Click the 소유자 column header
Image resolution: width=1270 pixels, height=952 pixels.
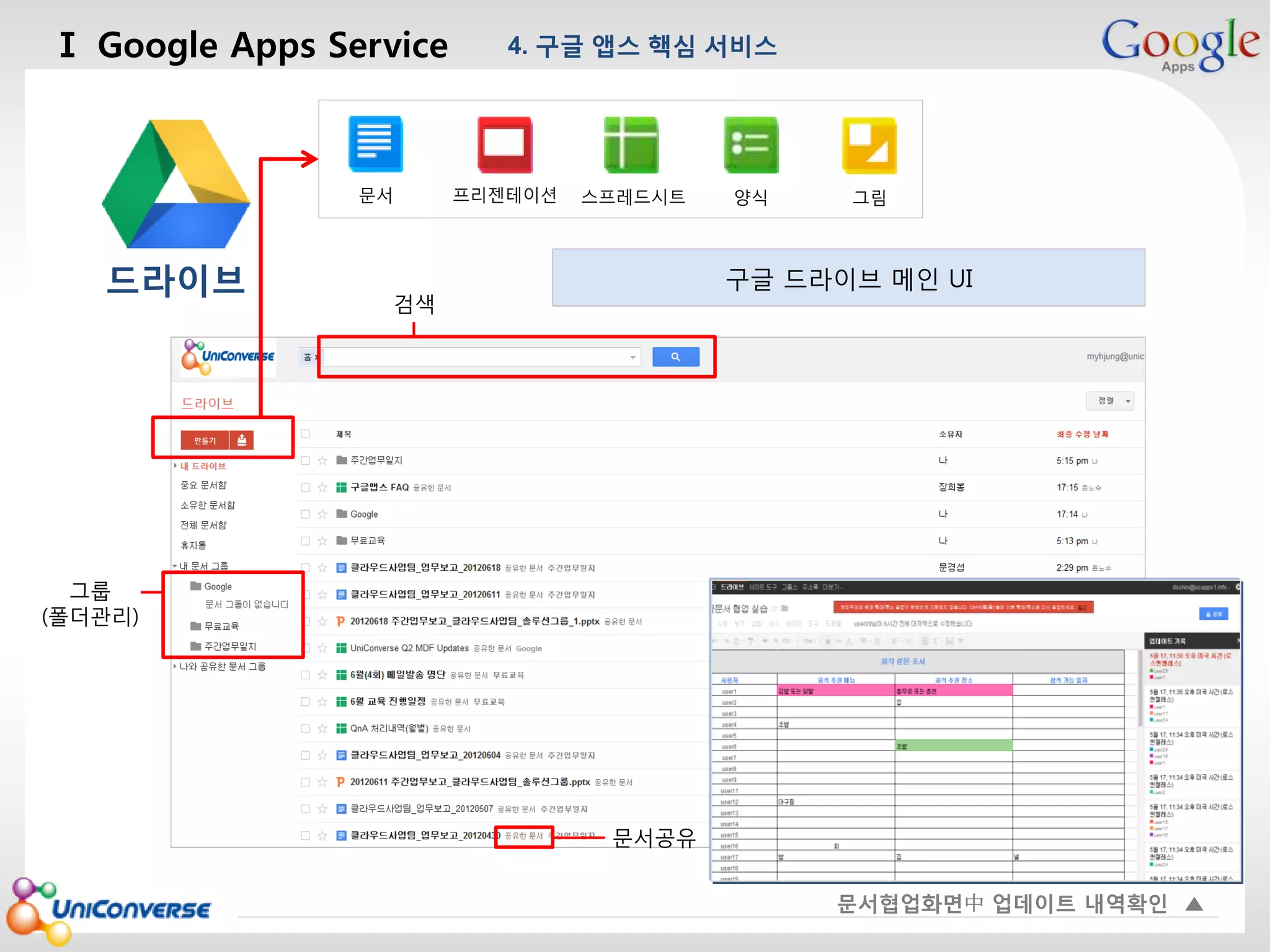point(950,434)
